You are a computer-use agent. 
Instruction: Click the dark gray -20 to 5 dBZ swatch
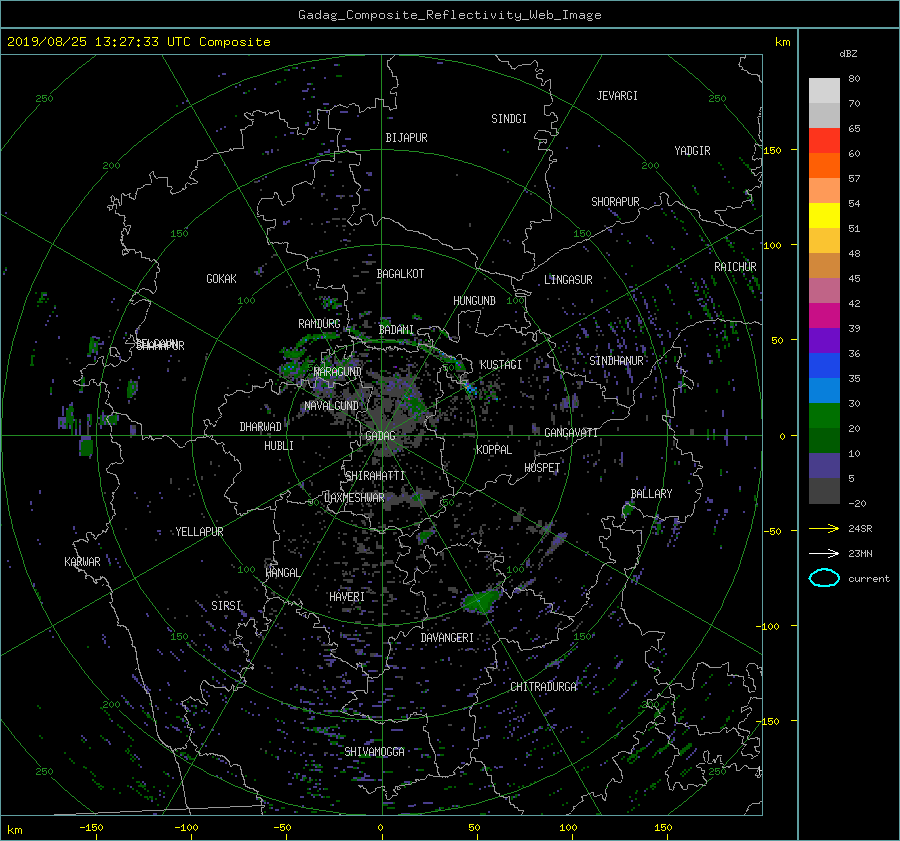(824, 491)
